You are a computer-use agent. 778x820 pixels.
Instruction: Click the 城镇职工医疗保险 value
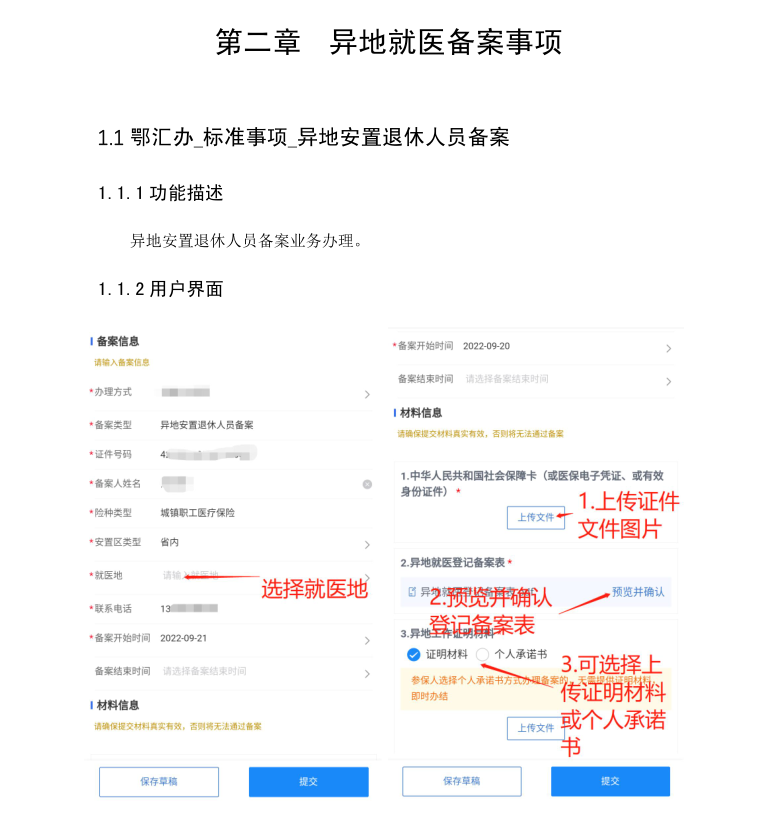(197, 512)
